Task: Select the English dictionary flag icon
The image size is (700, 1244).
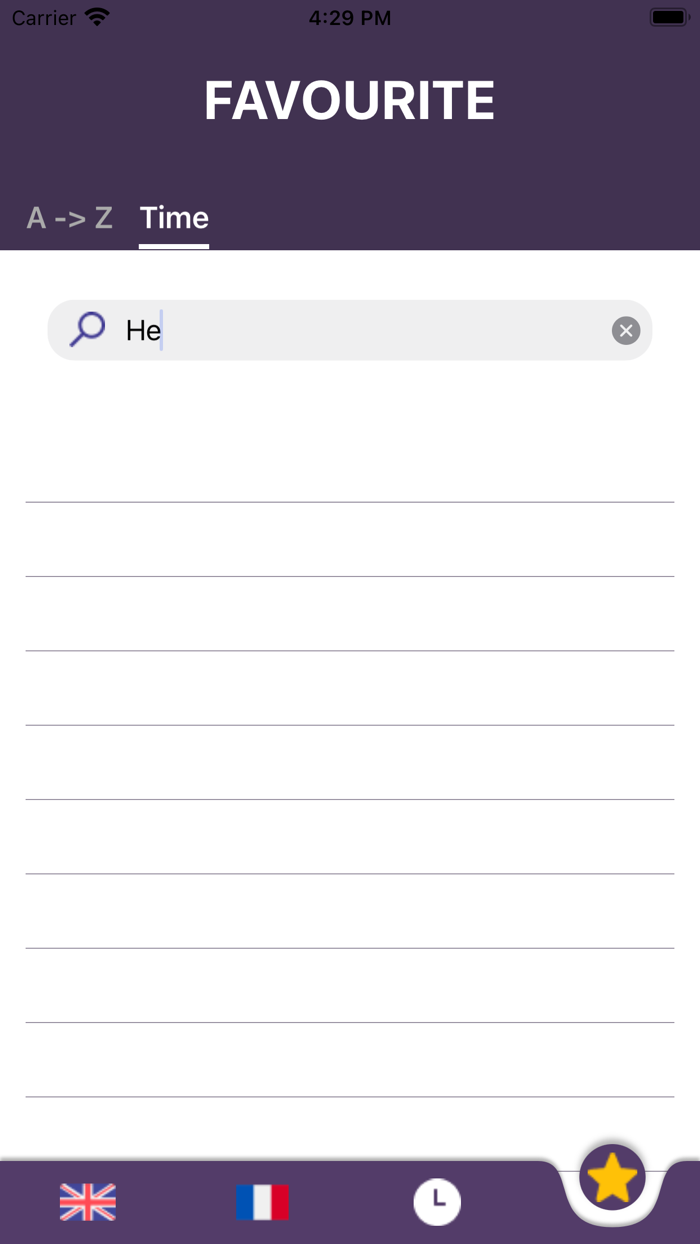Action: [x=87, y=1203]
